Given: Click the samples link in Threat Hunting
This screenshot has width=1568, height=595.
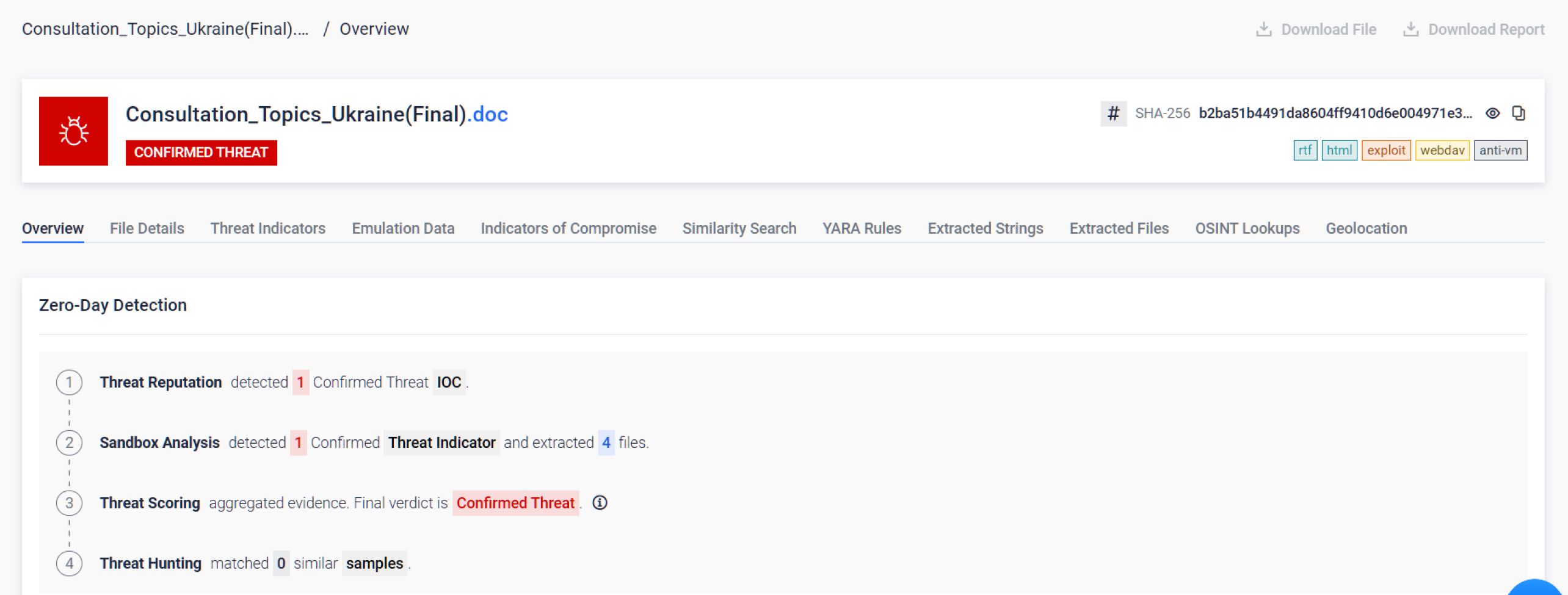Looking at the screenshot, I should [374, 563].
